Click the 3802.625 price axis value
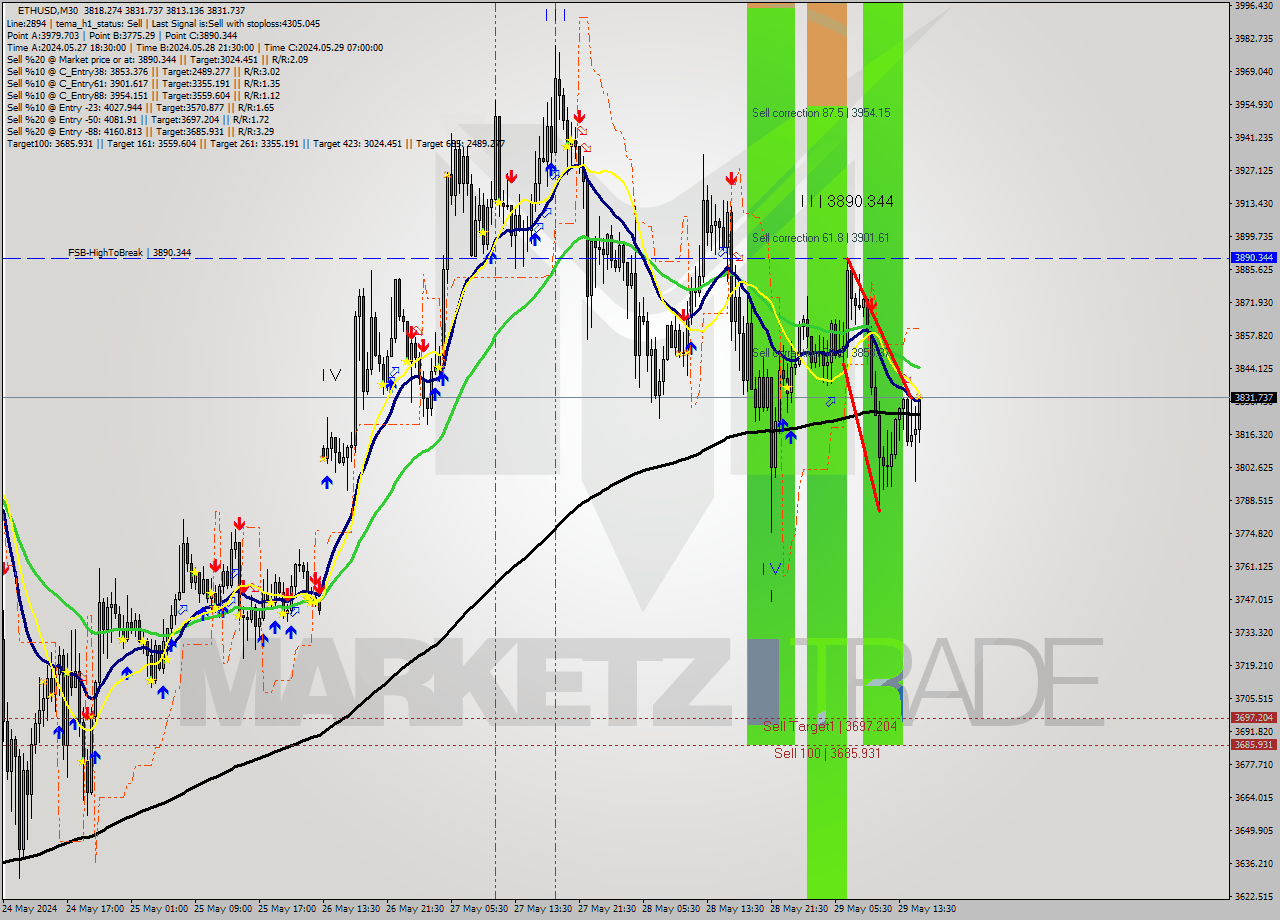Screen dimensions: 1280x920 click(x=1254, y=468)
